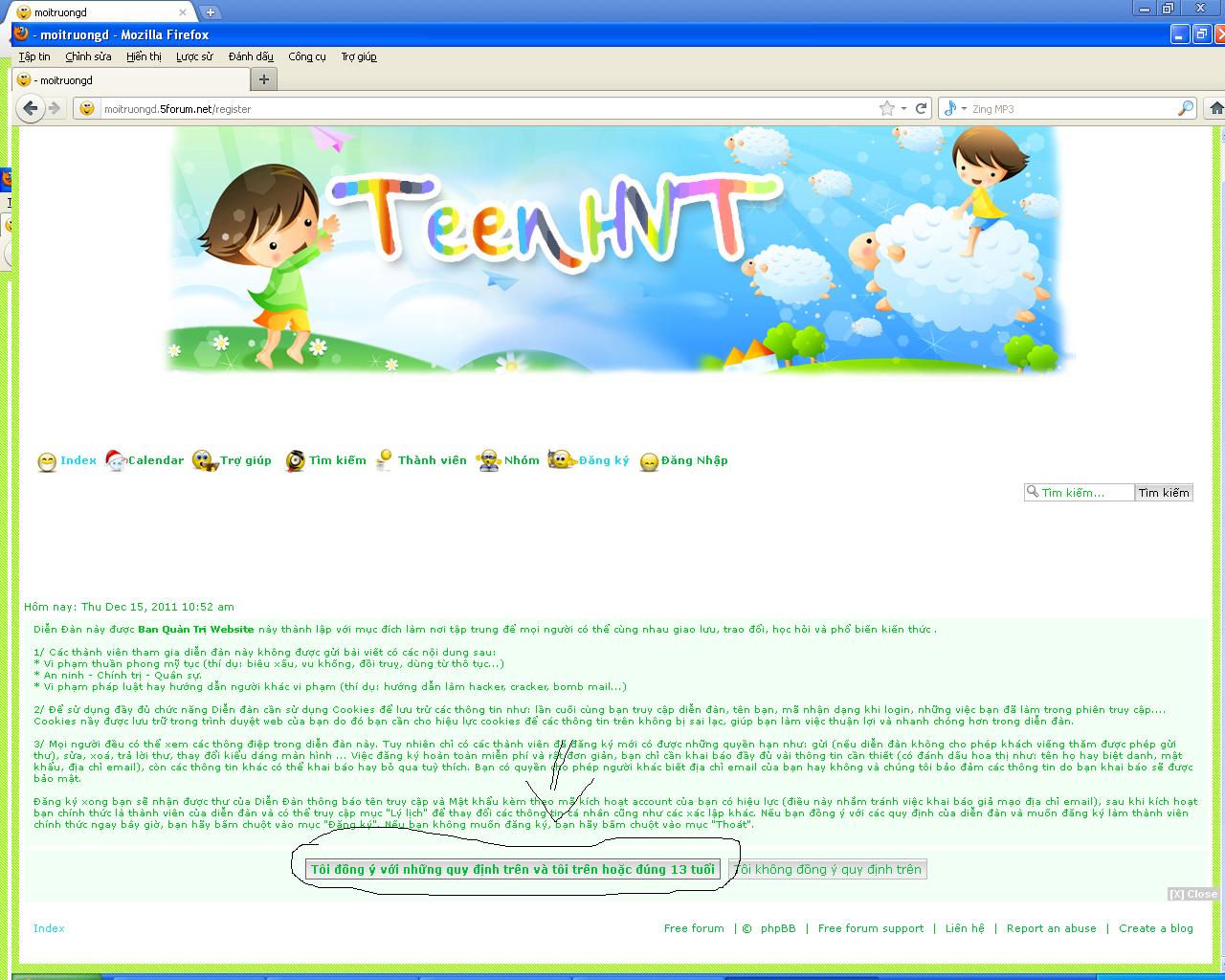Screen dimensions: 1225x980
Task: Open the Tập tin menu
Action: (34, 56)
